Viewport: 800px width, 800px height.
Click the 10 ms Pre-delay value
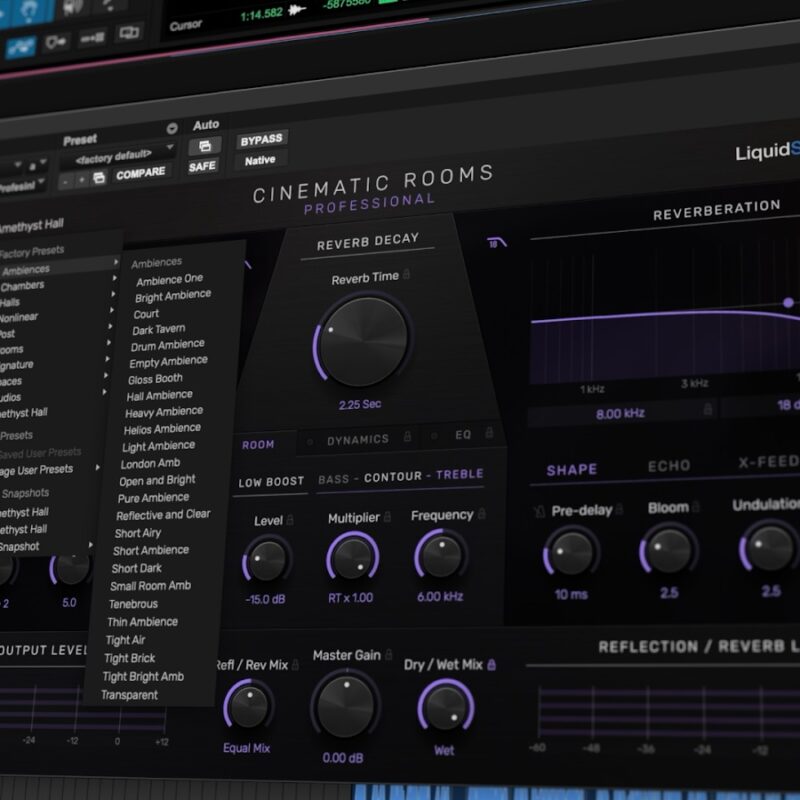click(571, 594)
